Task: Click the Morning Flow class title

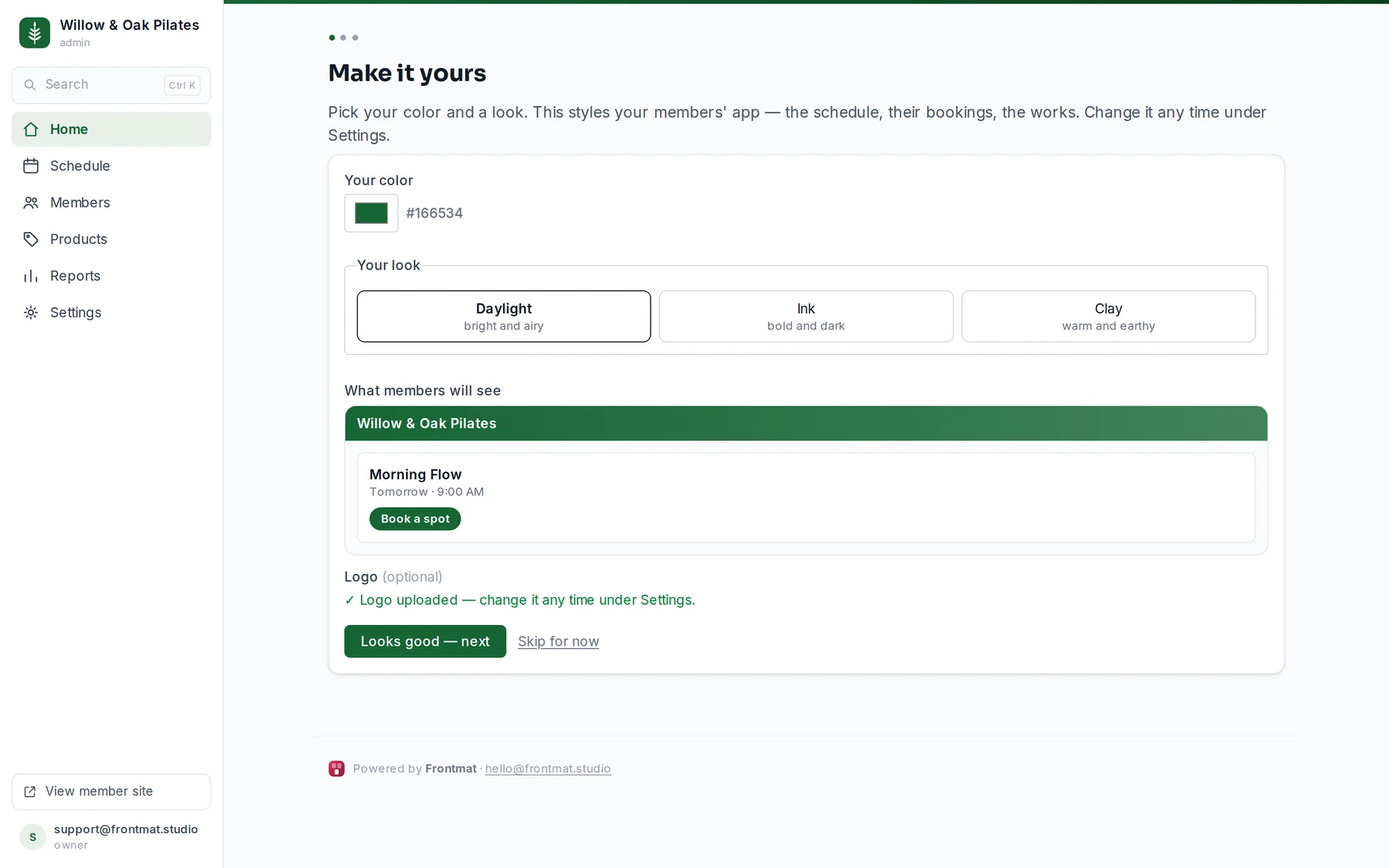Action: pos(415,475)
